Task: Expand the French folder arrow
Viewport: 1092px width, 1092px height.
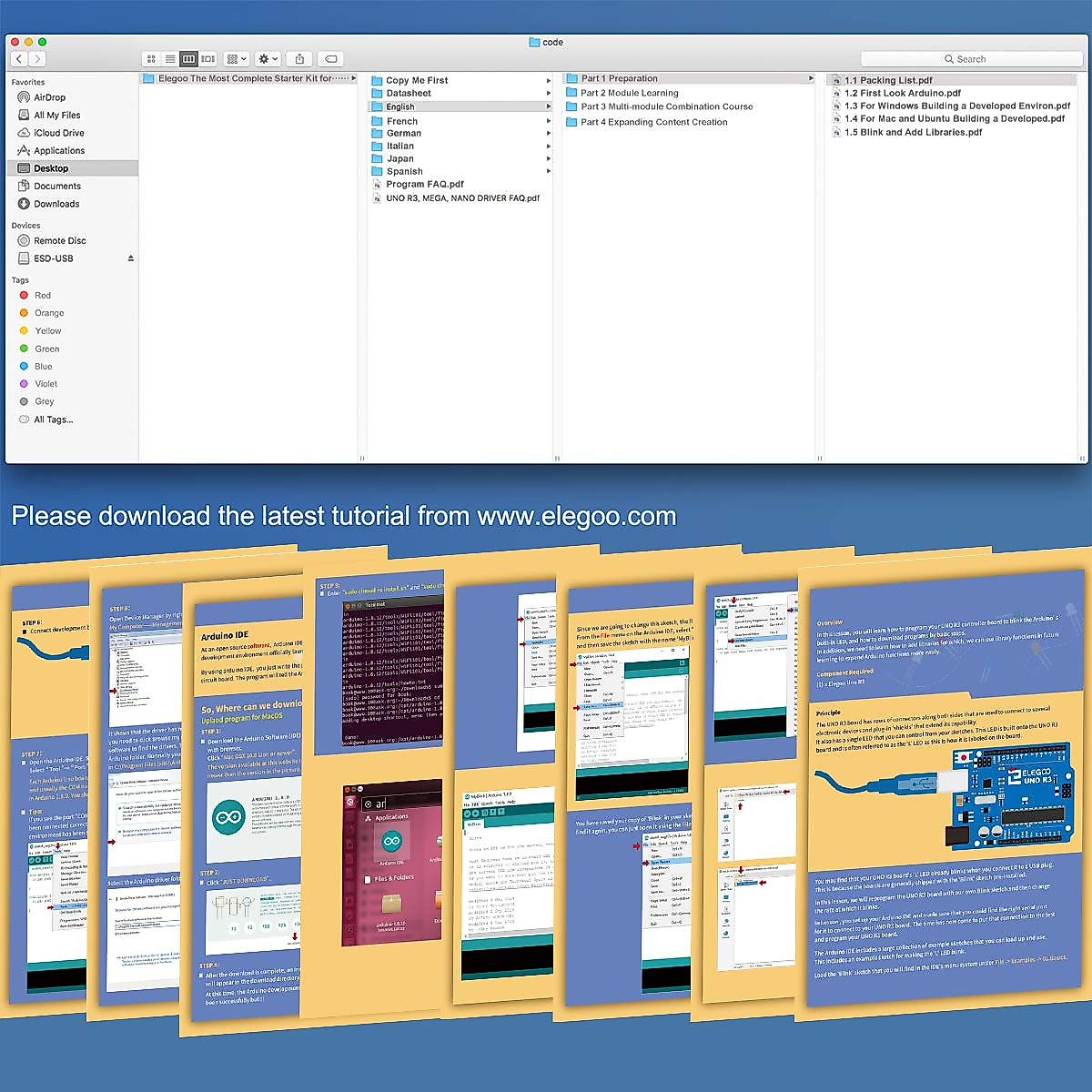Action: click(548, 121)
